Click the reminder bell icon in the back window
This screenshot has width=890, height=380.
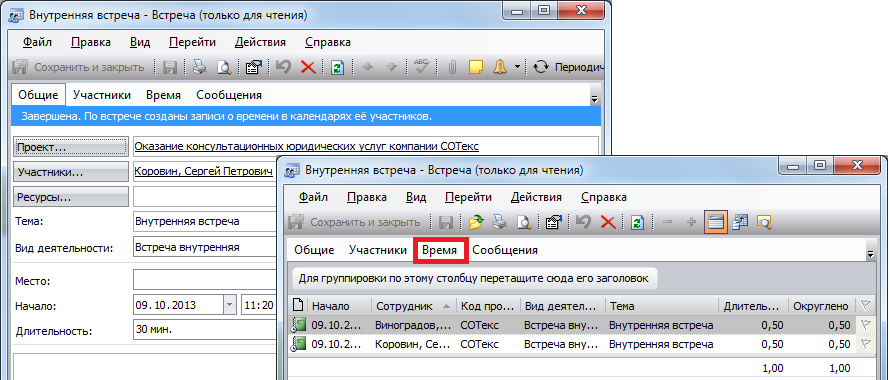pyautogui.click(x=500, y=67)
